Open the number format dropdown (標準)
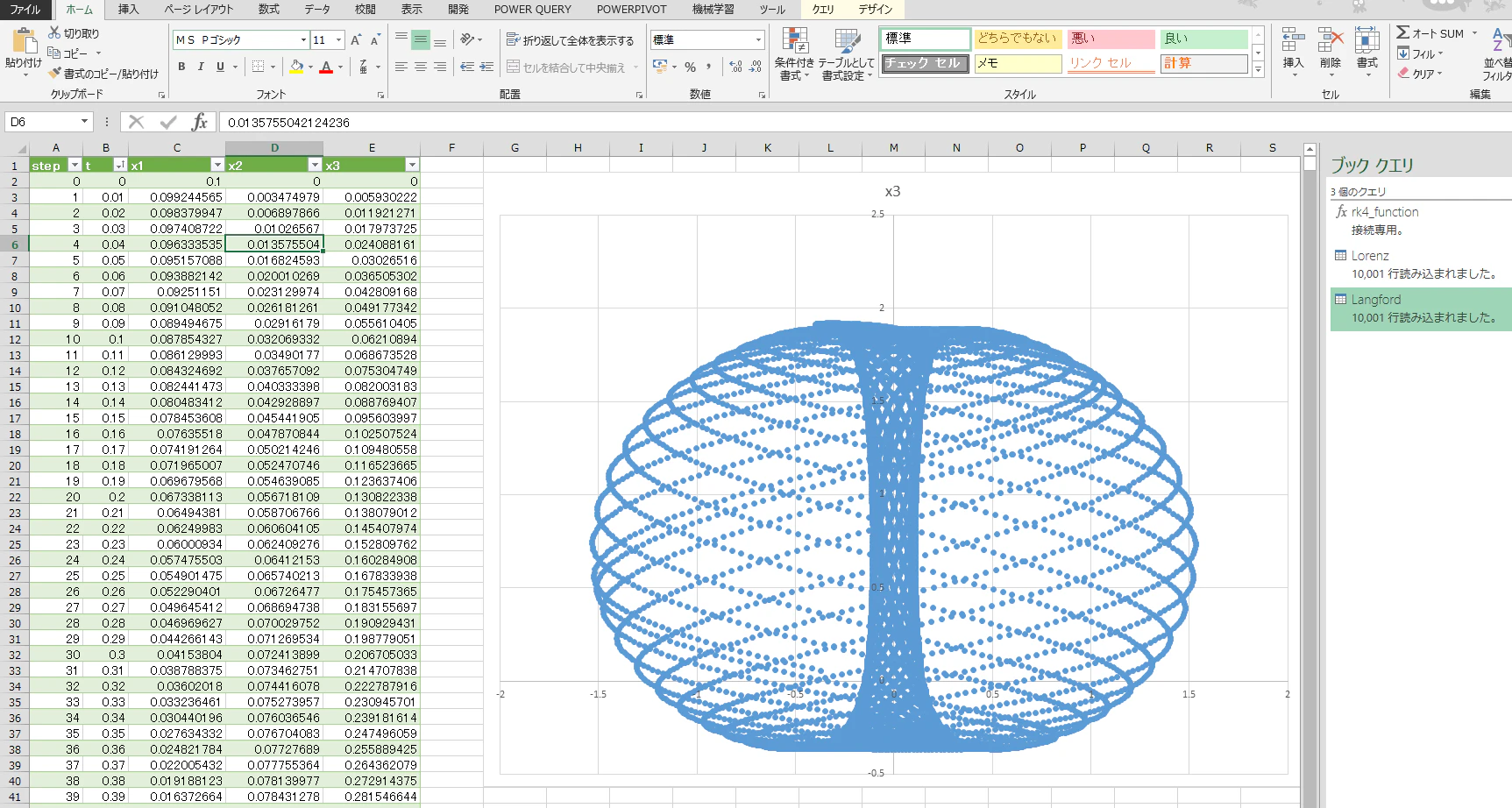 click(x=758, y=40)
